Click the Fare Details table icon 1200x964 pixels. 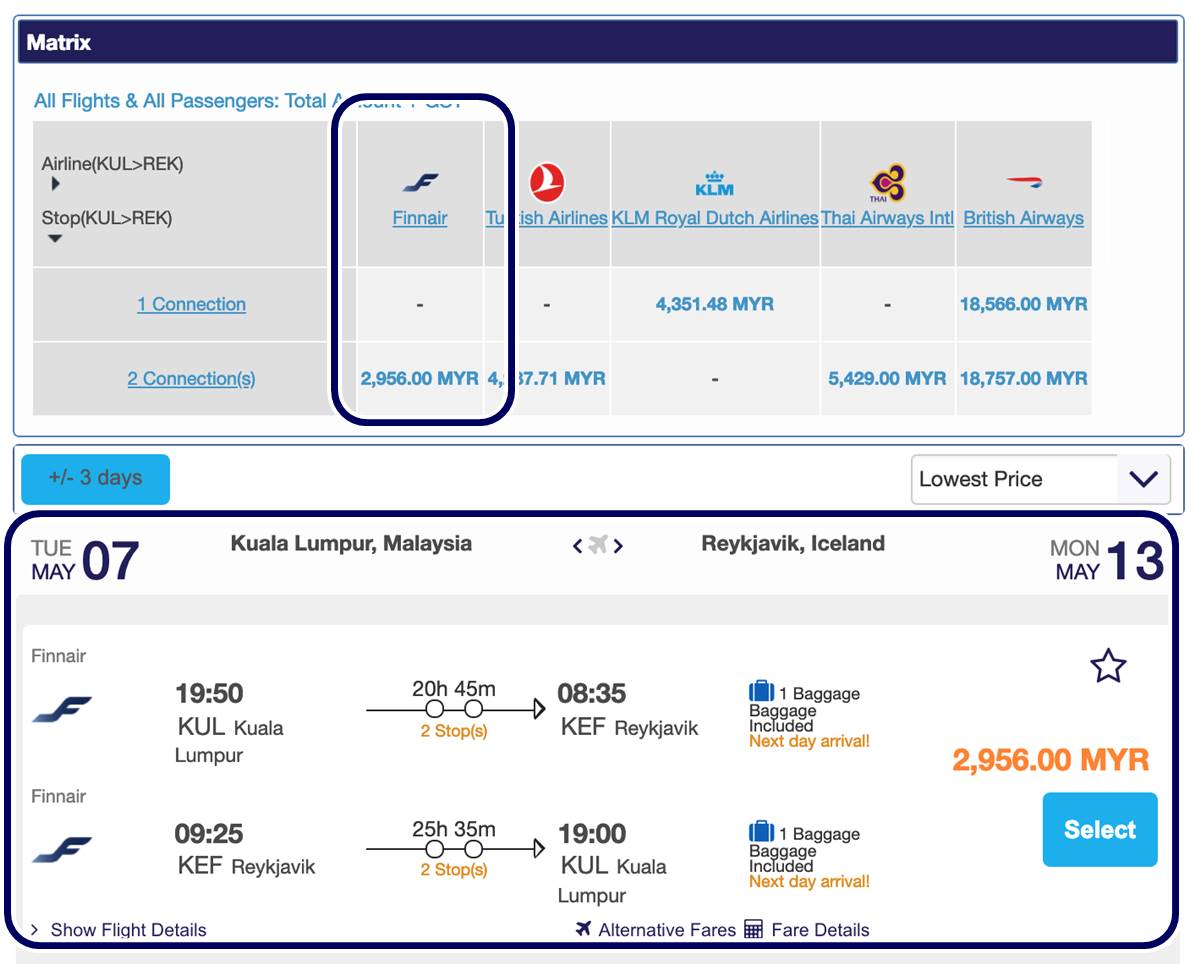click(754, 930)
